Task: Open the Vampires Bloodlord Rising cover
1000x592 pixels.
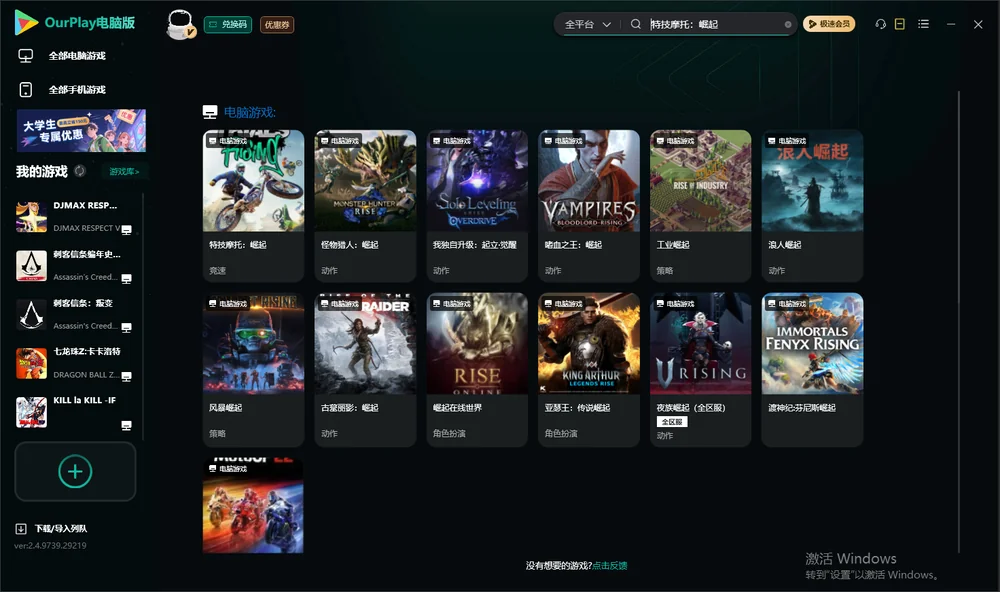Action: click(x=589, y=181)
